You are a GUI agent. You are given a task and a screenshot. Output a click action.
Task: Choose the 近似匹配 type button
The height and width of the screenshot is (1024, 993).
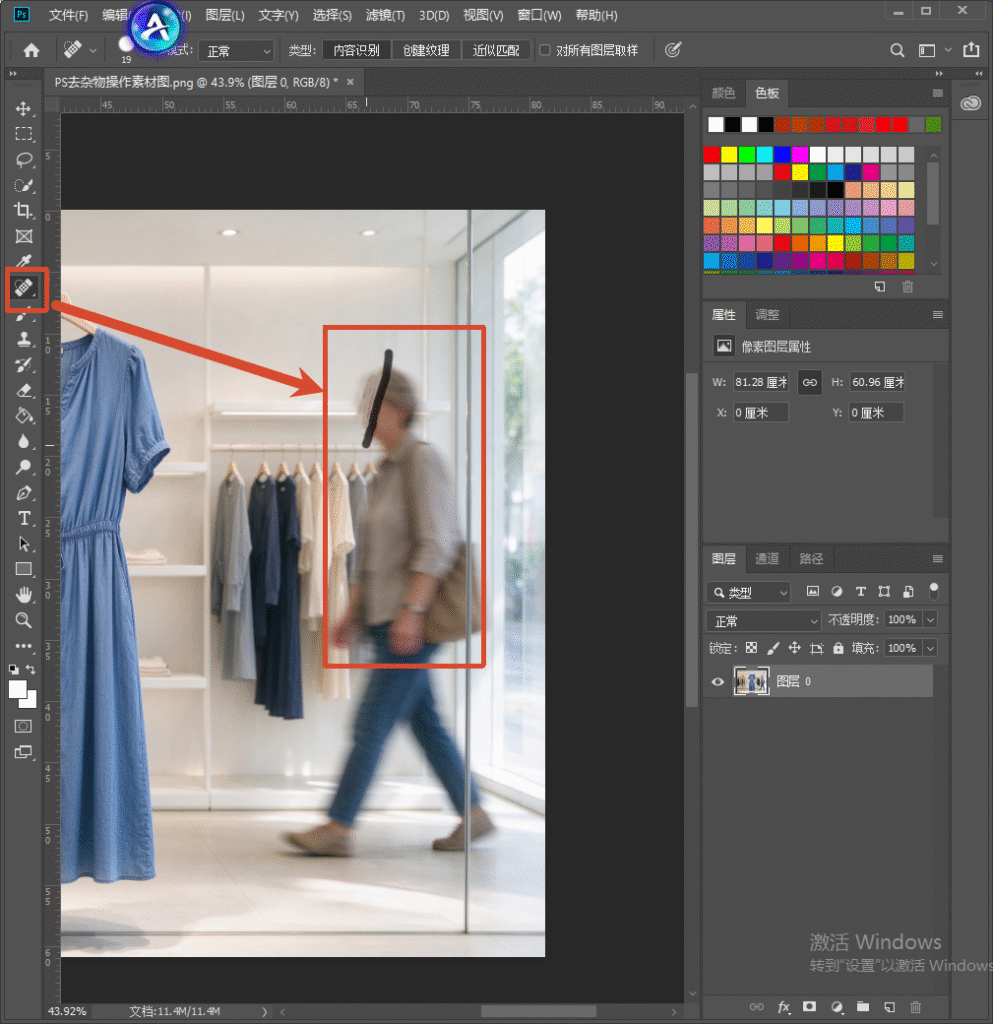click(x=496, y=50)
